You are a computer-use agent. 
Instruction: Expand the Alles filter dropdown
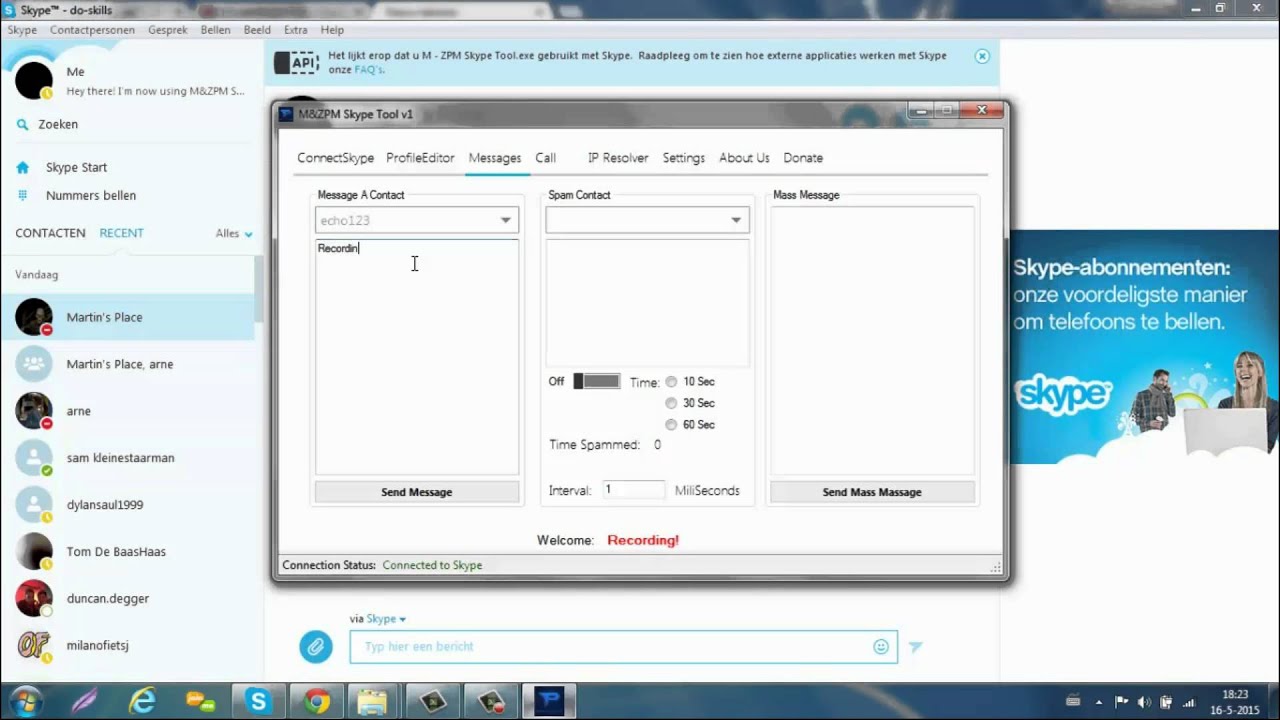pos(235,234)
